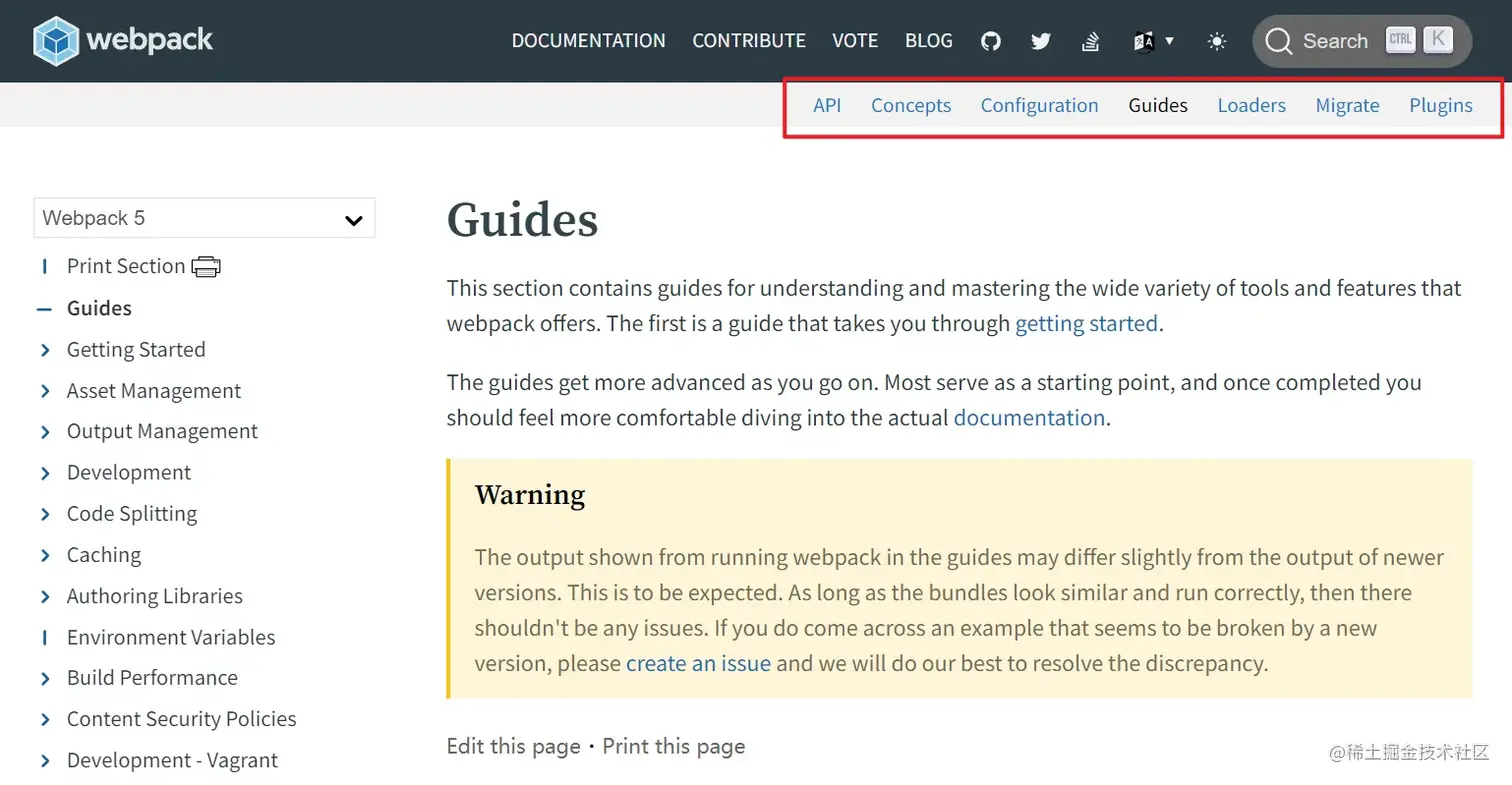Follow the 'getting started' inline link
Viewport: 1512px width, 785px height.
pyautogui.click(x=1086, y=324)
